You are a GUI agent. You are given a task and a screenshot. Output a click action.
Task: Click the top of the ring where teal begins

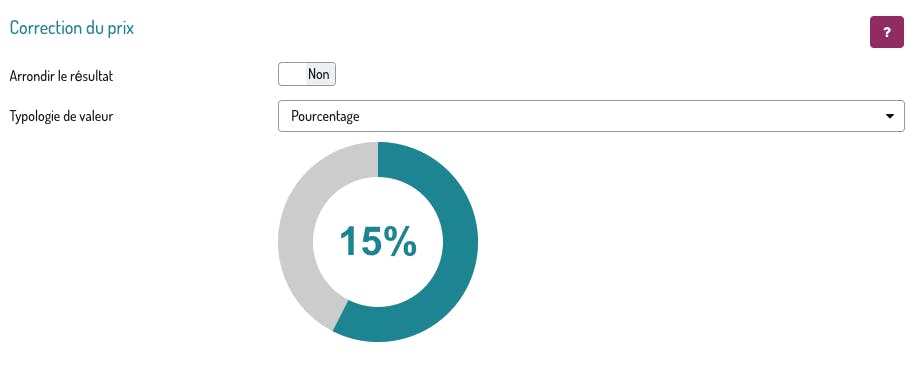[379, 159]
